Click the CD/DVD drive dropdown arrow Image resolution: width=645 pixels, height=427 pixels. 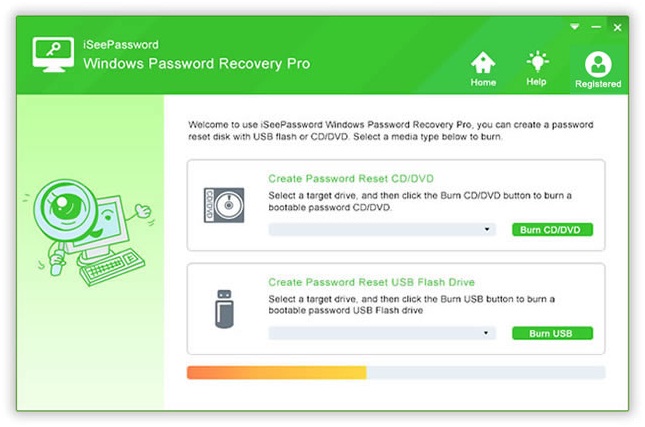click(487, 230)
